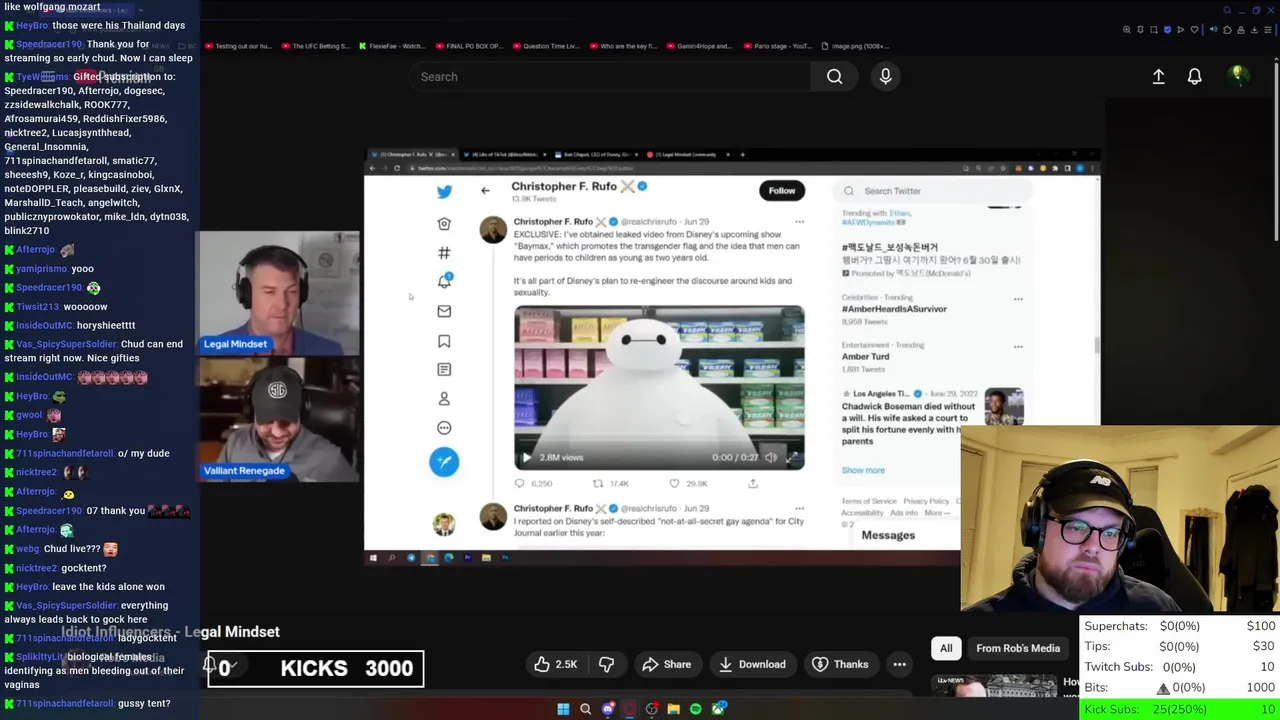The image size is (1280, 720).
Task: Open Spotify from the taskbar
Action: 695,709
